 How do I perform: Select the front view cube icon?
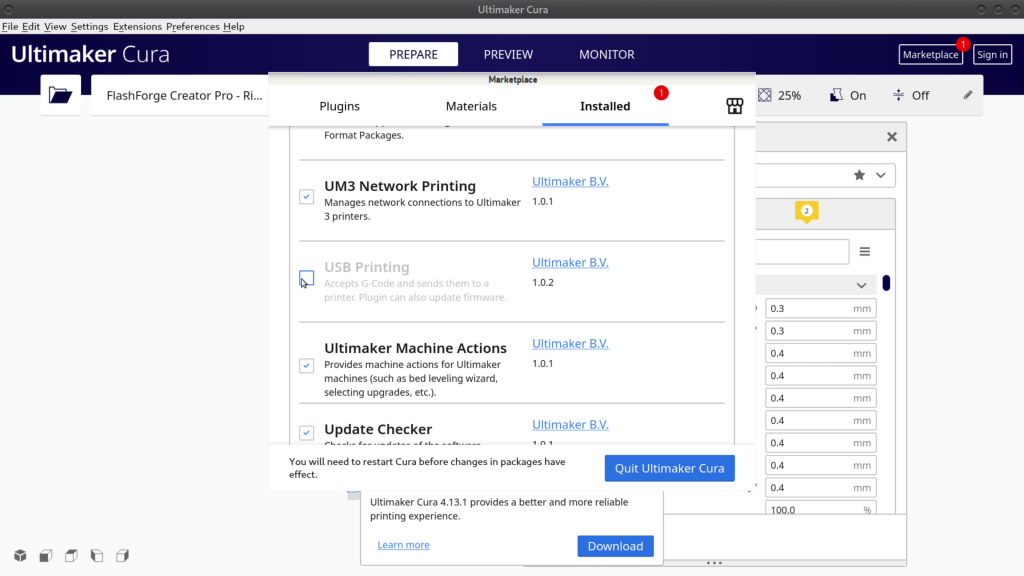46,556
